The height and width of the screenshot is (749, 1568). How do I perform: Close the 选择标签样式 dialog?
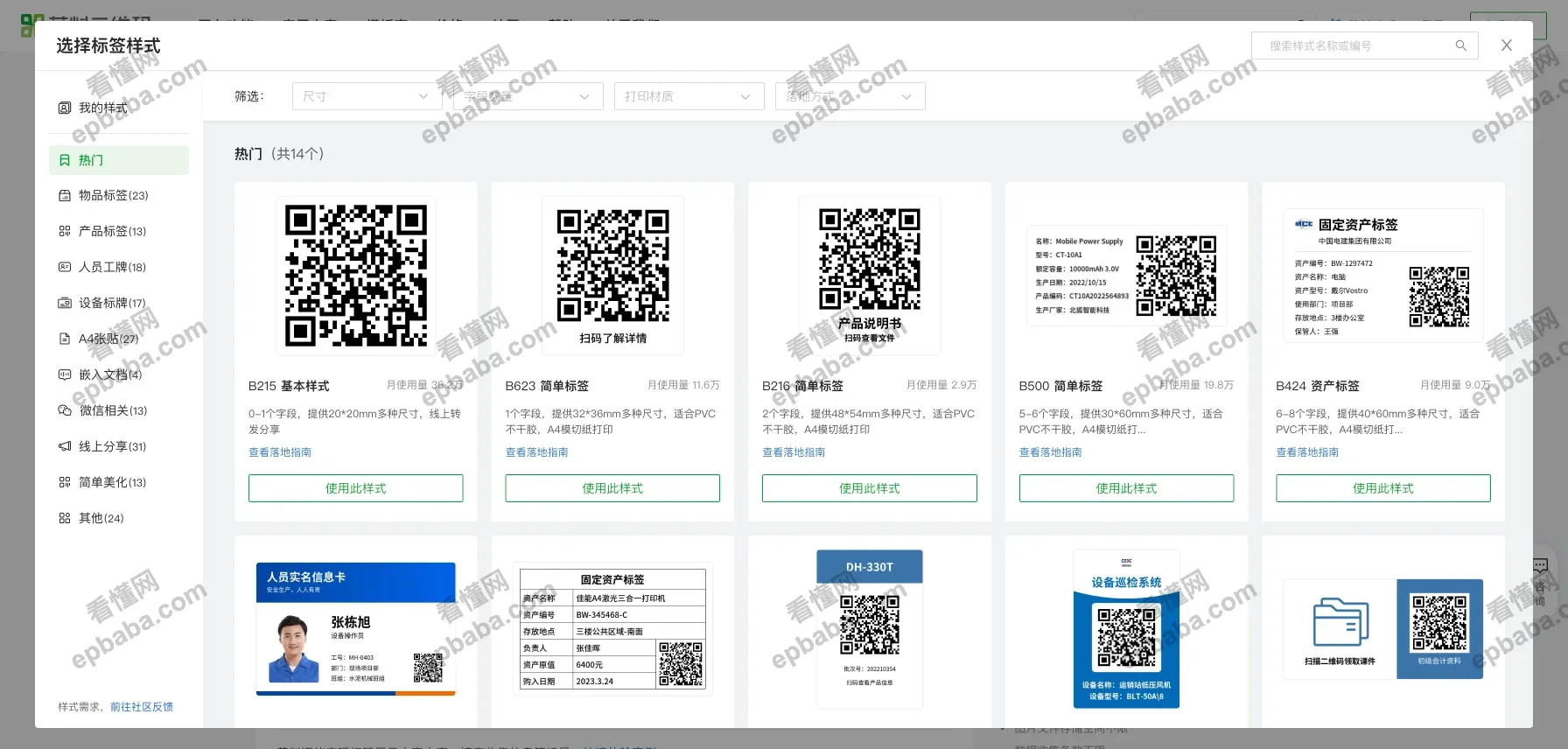[1506, 45]
